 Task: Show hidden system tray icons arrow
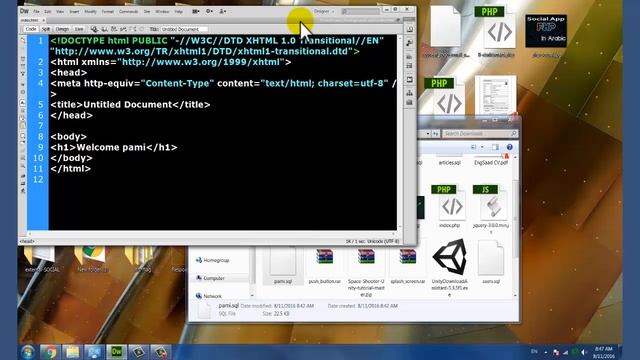tap(546, 352)
